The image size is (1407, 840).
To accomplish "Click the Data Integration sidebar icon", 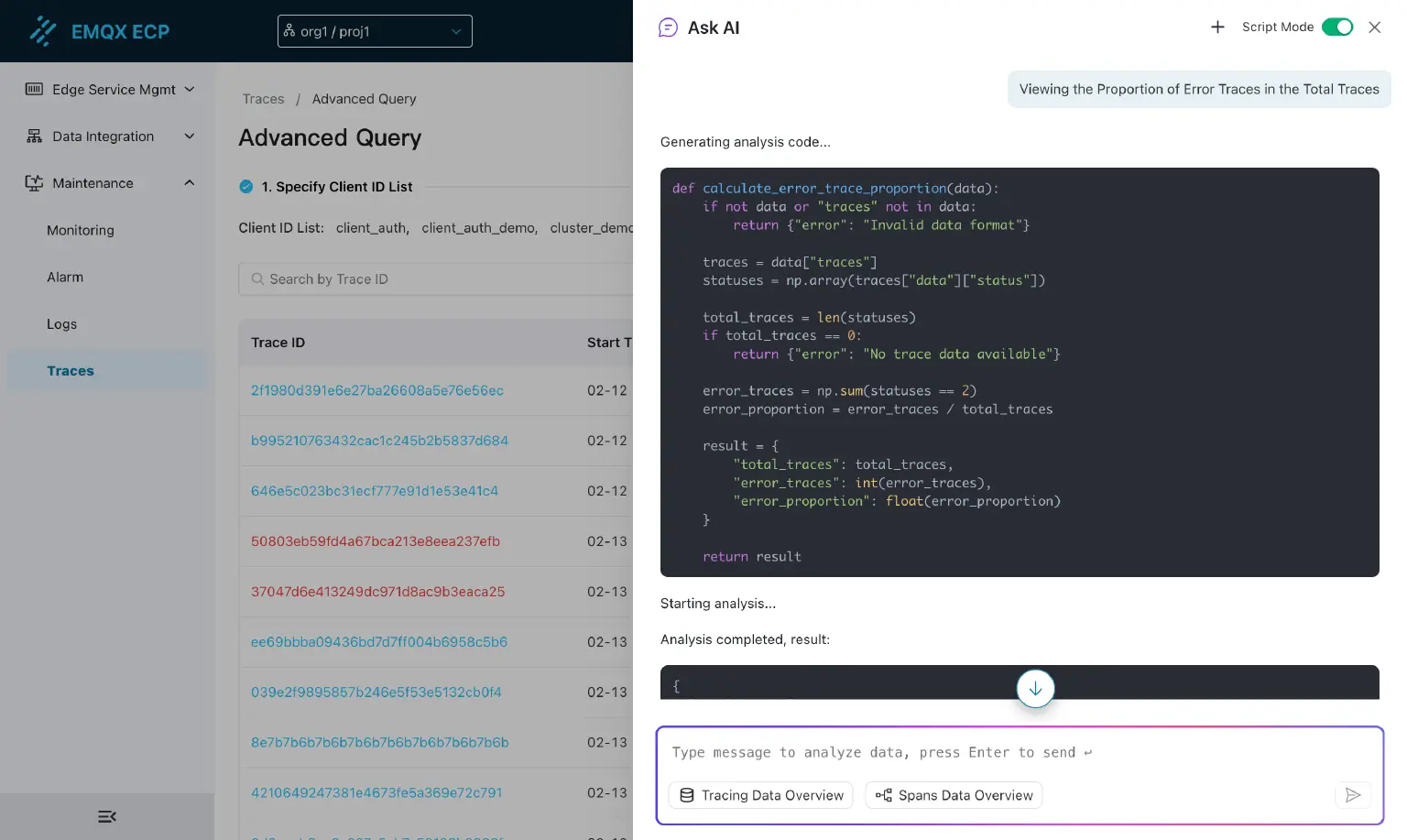I will (34, 136).
